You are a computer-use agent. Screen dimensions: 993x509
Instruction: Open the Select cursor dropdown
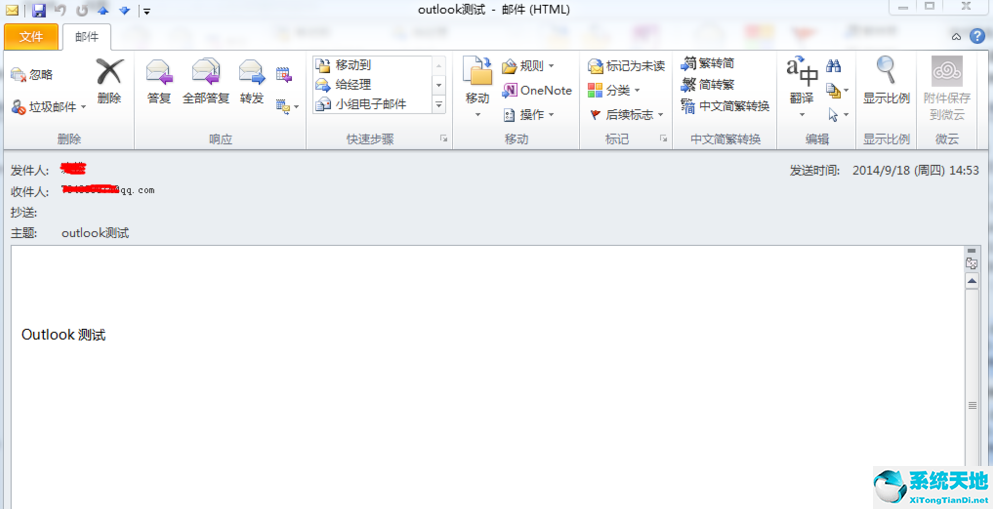[x=837, y=115]
